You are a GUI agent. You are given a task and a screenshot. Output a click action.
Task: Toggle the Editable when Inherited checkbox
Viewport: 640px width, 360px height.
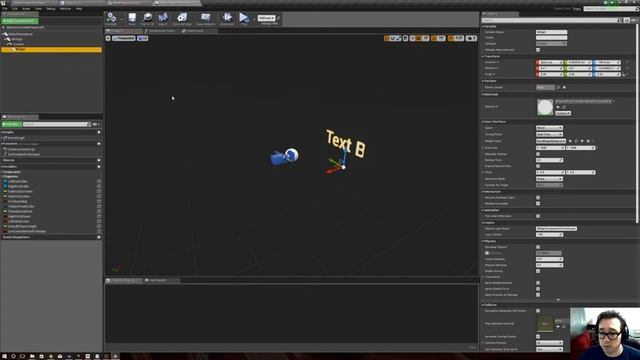[x=538, y=50]
